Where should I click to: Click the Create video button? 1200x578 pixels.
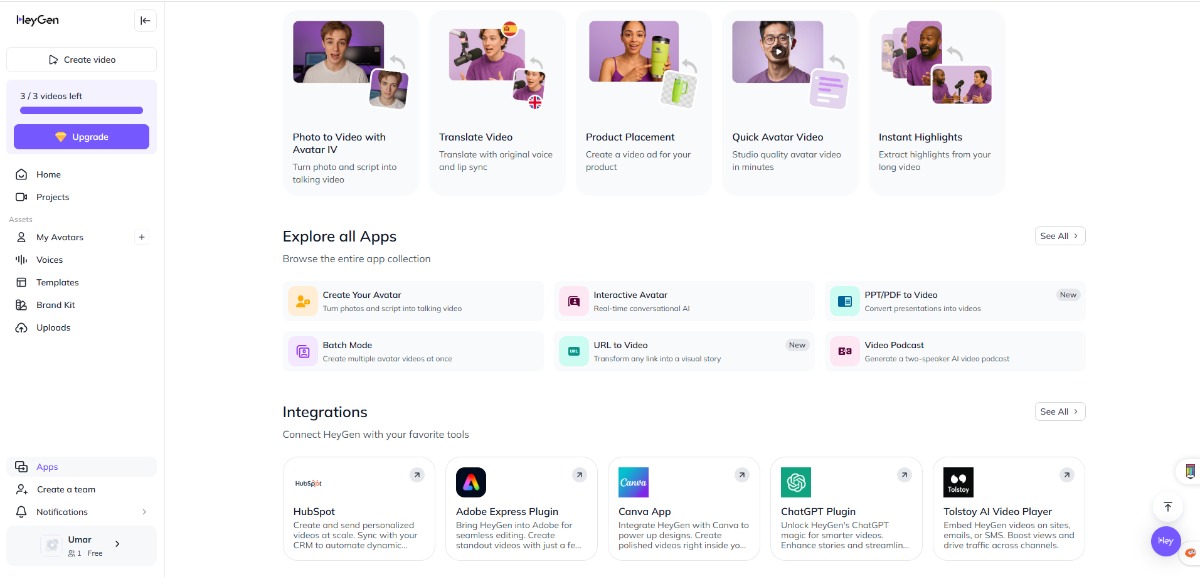[81, 60]
